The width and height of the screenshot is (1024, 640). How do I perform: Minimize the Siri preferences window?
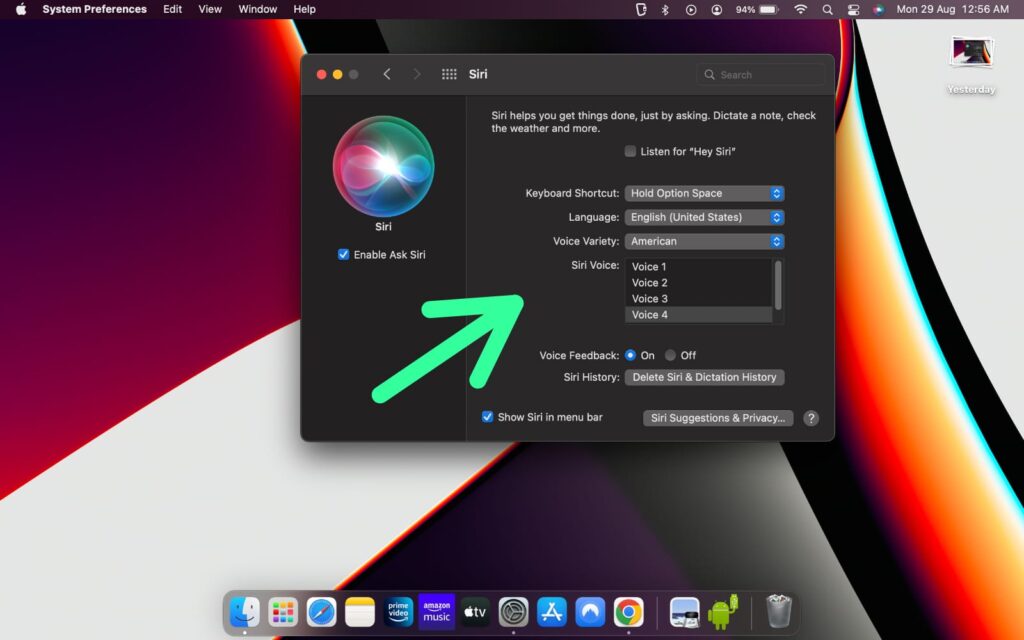pyautogui.click(x=337, y=74)
